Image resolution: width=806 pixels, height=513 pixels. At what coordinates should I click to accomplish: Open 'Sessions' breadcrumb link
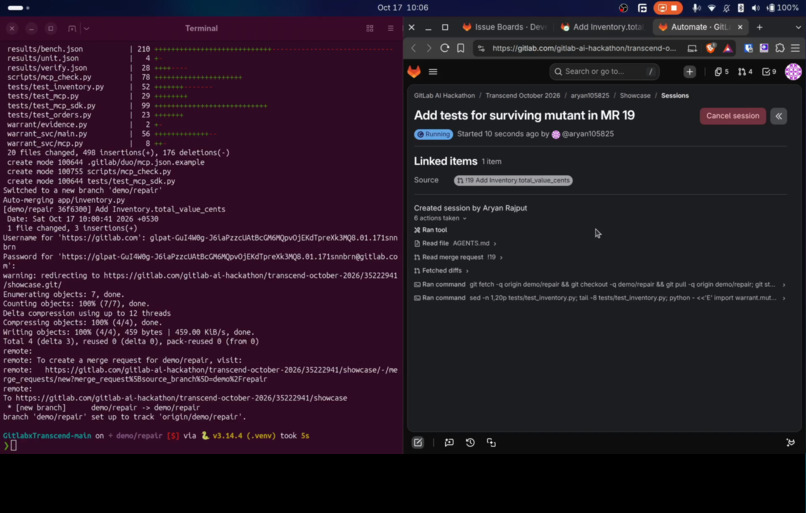675,96
